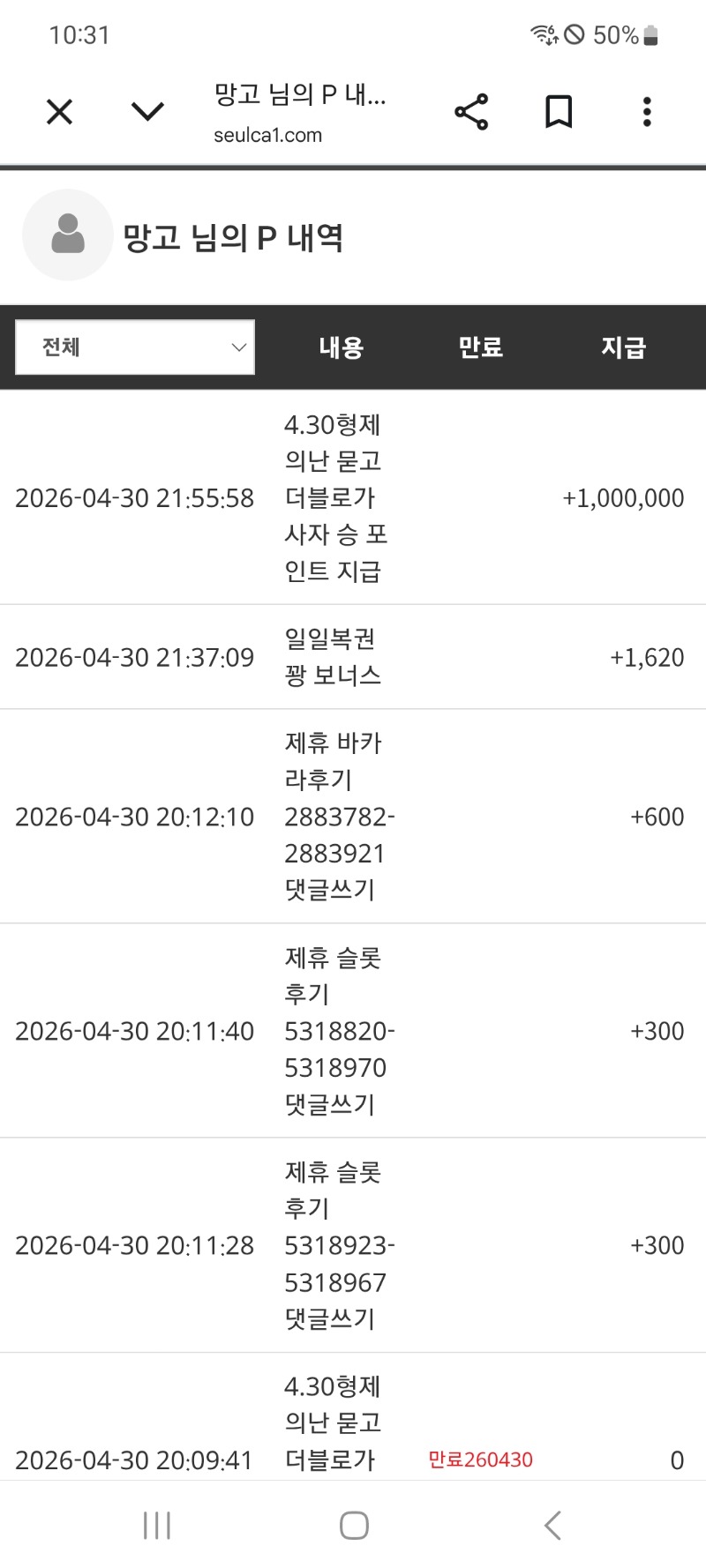Image resolution: width=706 pixels, height=1568 pixels.
Task: Open the 전체 filter dropdown
Action: pos(135,347)
